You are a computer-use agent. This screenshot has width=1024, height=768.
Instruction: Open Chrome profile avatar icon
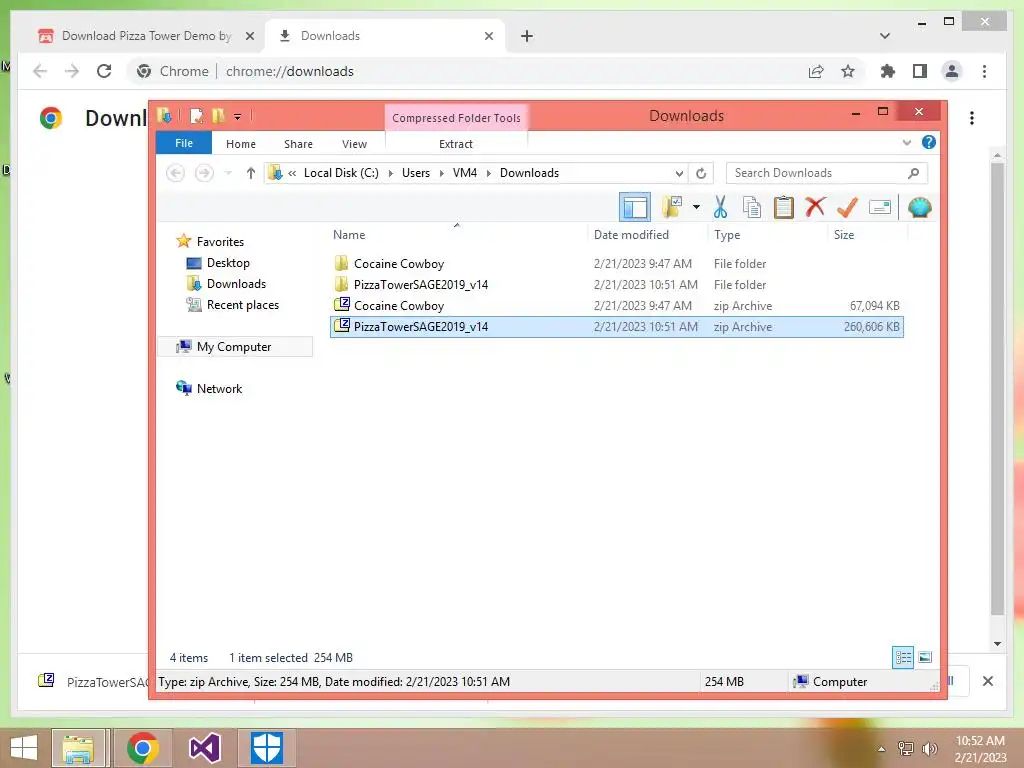click(952, 71)
